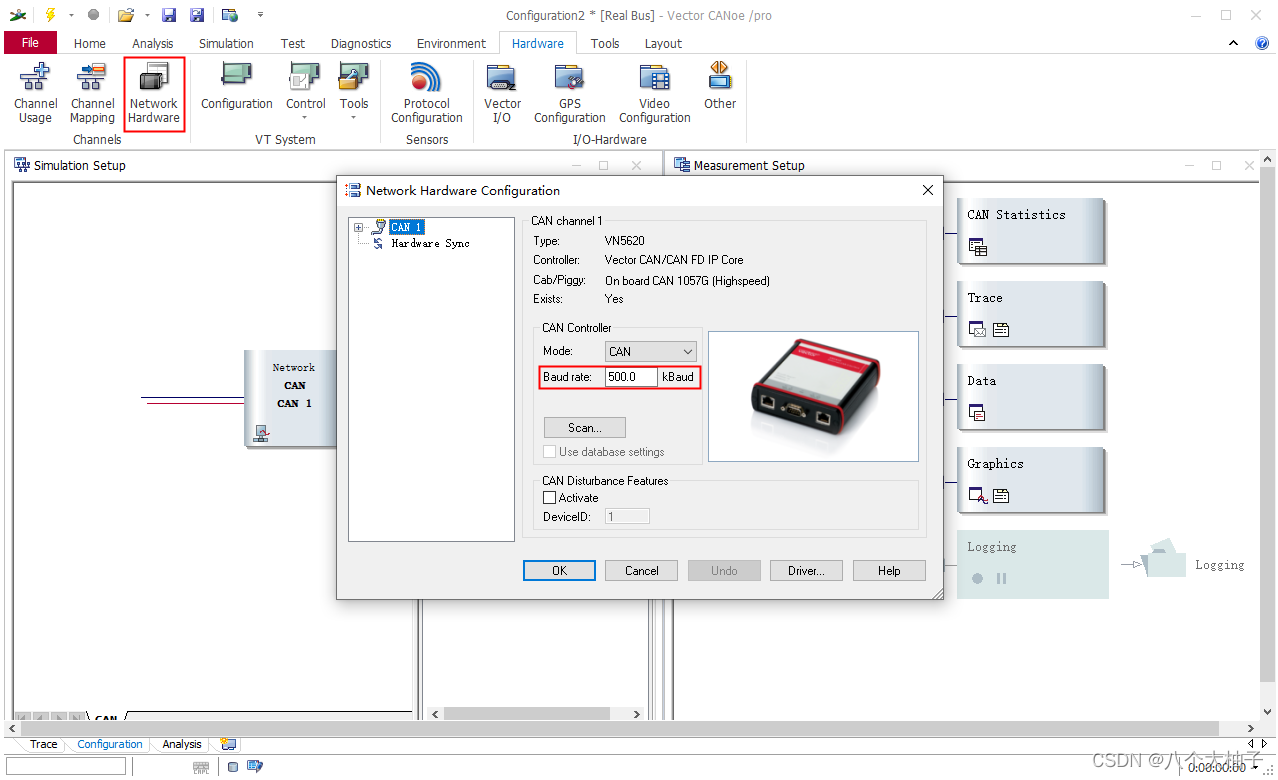Collapse the ribbon with the up chevron
1278x780 pixels.
[x=1233, y=43]
